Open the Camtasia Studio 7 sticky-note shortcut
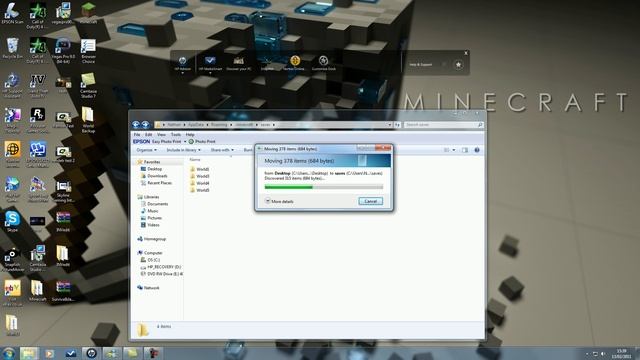640x360 pixels. [88, 85]
